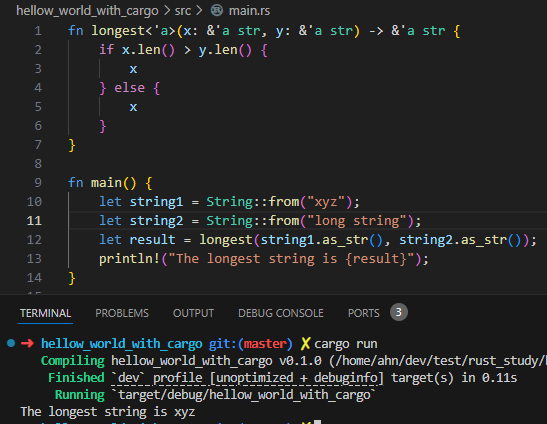The width and height of the screenshot is (547, 424).
Task: Expand chevron after src breadcrumb
Action: coord(199,10)
